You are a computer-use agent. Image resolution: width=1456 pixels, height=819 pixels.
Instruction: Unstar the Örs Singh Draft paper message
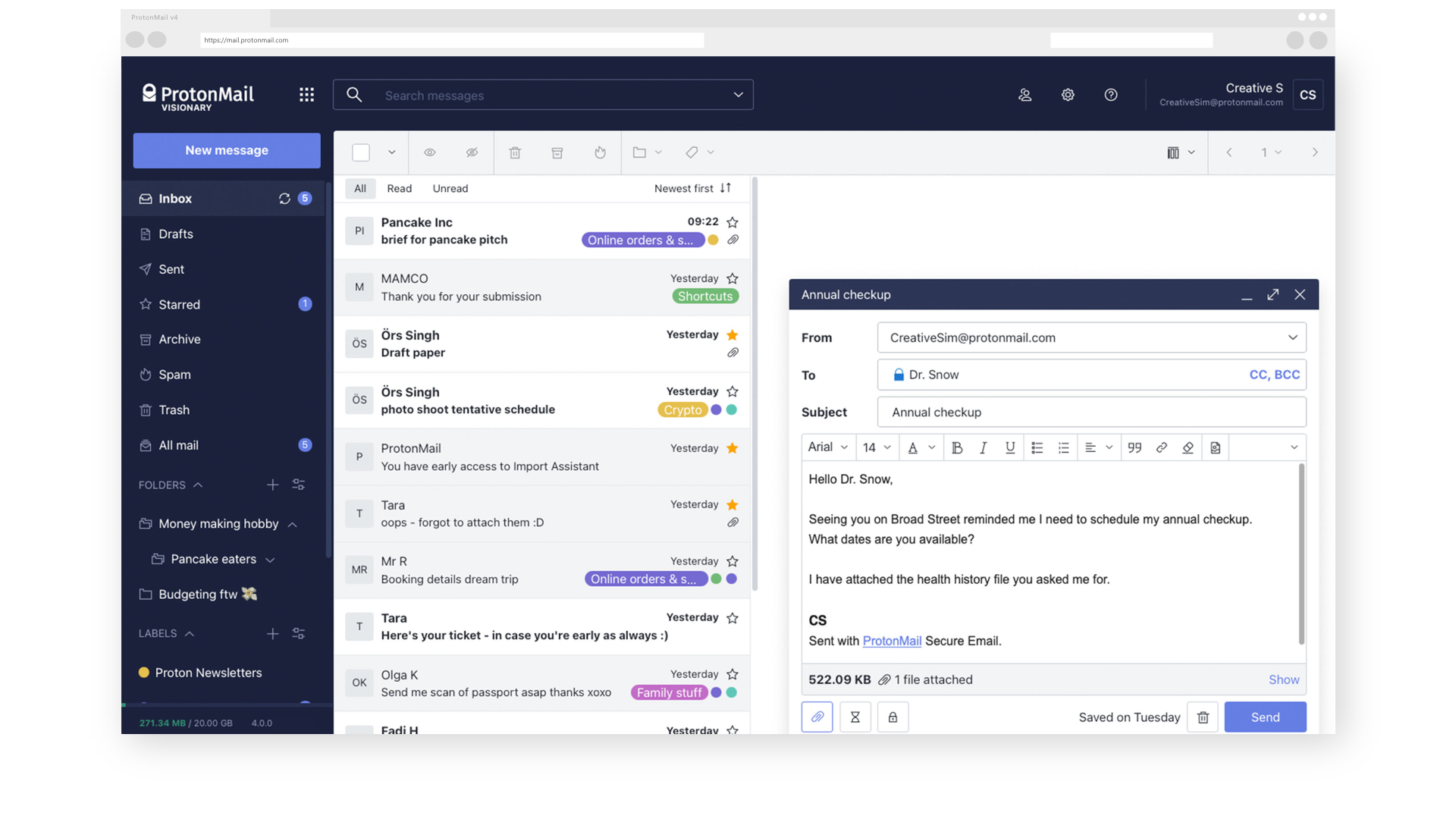pos(733,335)
